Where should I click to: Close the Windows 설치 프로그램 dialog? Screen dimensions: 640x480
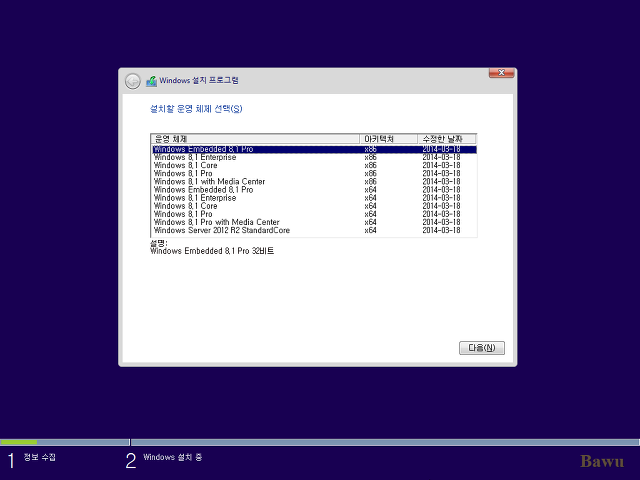pyautogui.click(x=501, y=73)
